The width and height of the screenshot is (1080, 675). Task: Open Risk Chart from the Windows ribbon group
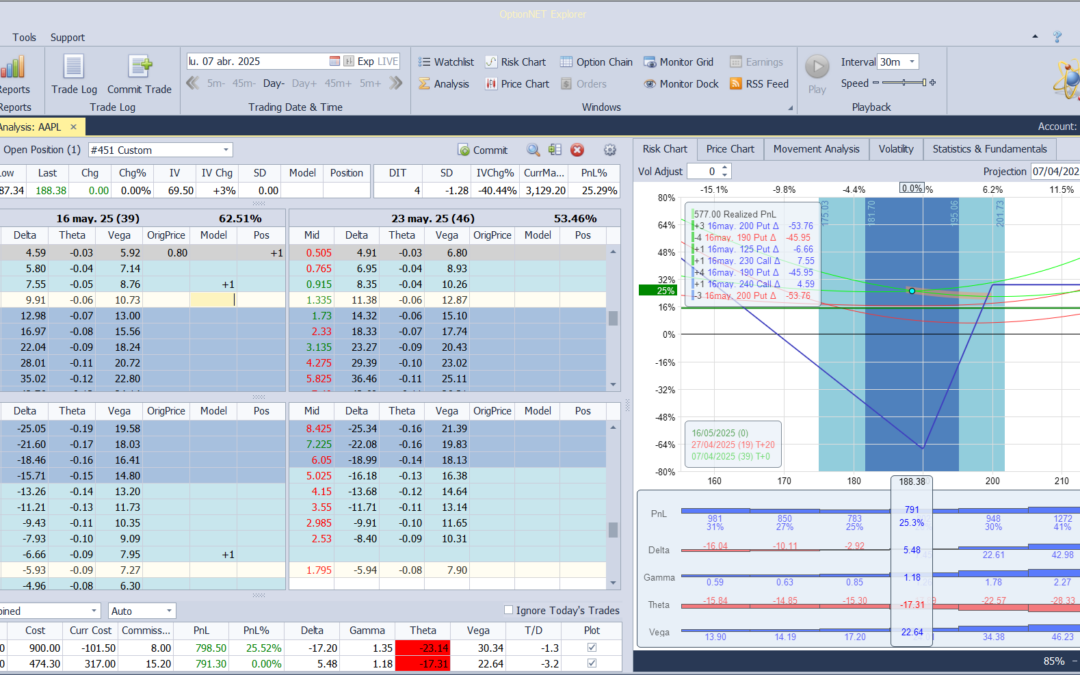[x=515, y=62]
